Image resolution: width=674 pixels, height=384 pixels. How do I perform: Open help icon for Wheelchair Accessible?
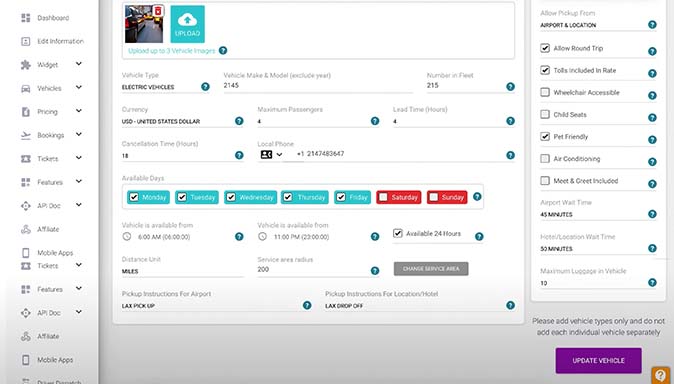pyautogui.click(x=652, y=95)
